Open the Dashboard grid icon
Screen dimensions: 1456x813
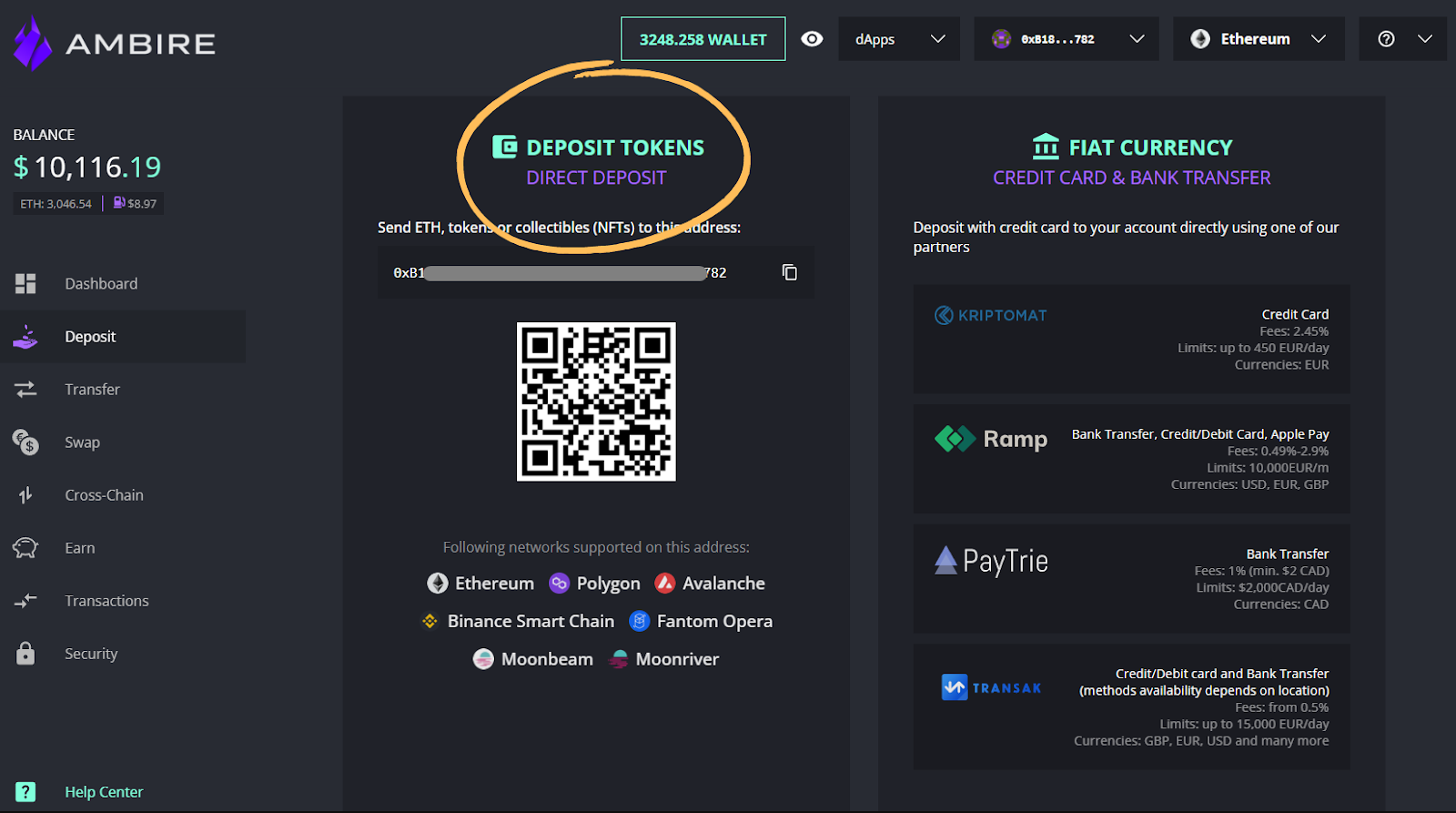click(25, 284)
